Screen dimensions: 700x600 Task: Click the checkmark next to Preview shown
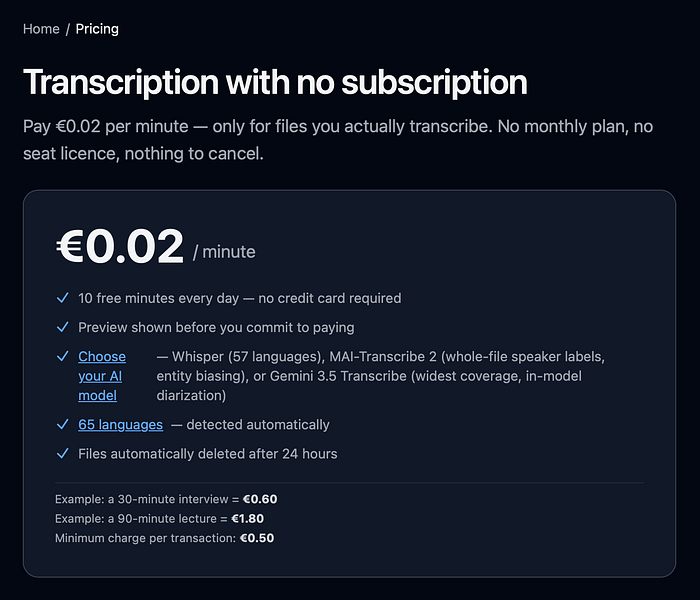pos(62,327)
